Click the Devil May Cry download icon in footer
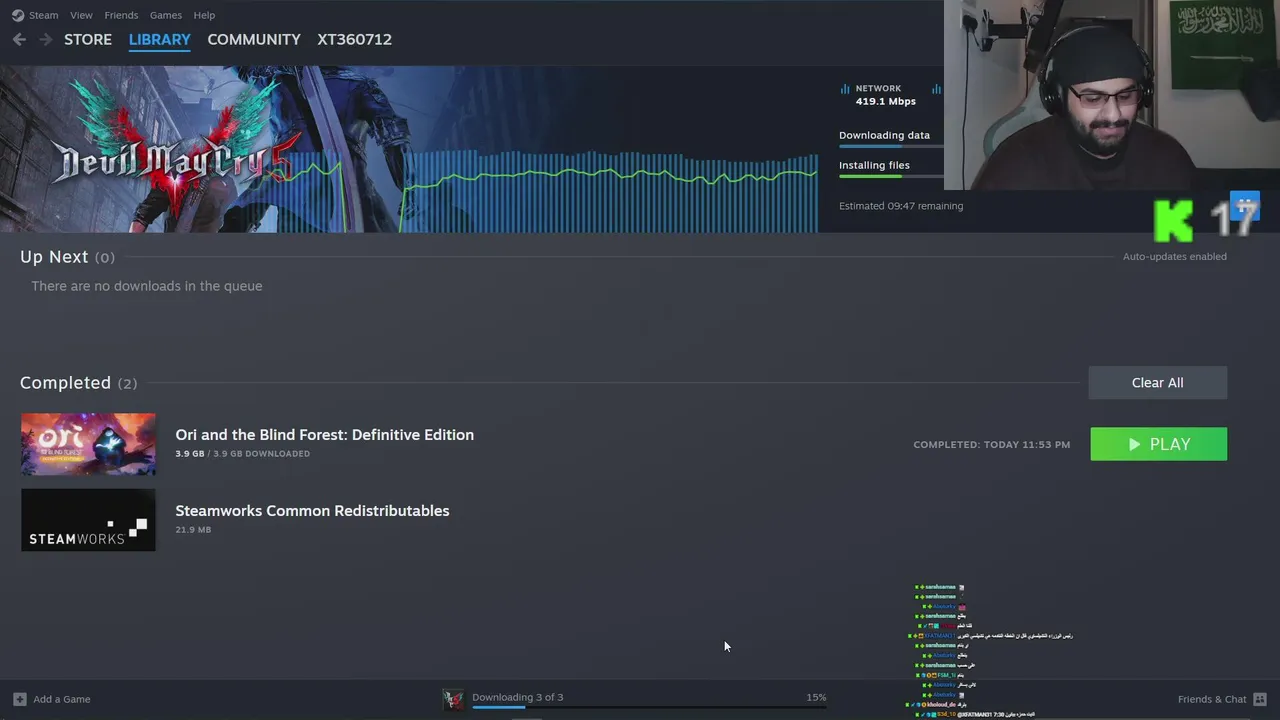The height and width of the screenshot is (720, 1280). (x=453, y=699)
